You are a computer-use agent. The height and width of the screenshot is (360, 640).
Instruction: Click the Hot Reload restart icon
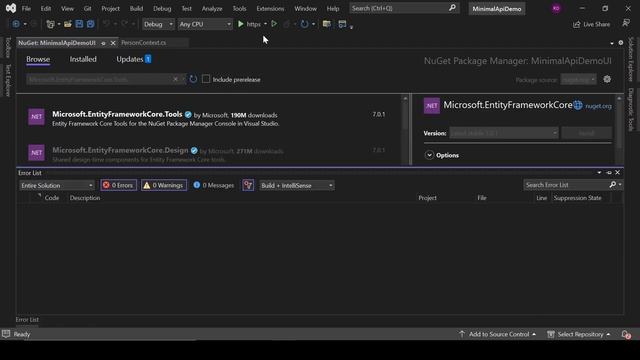tap(304, 24)
